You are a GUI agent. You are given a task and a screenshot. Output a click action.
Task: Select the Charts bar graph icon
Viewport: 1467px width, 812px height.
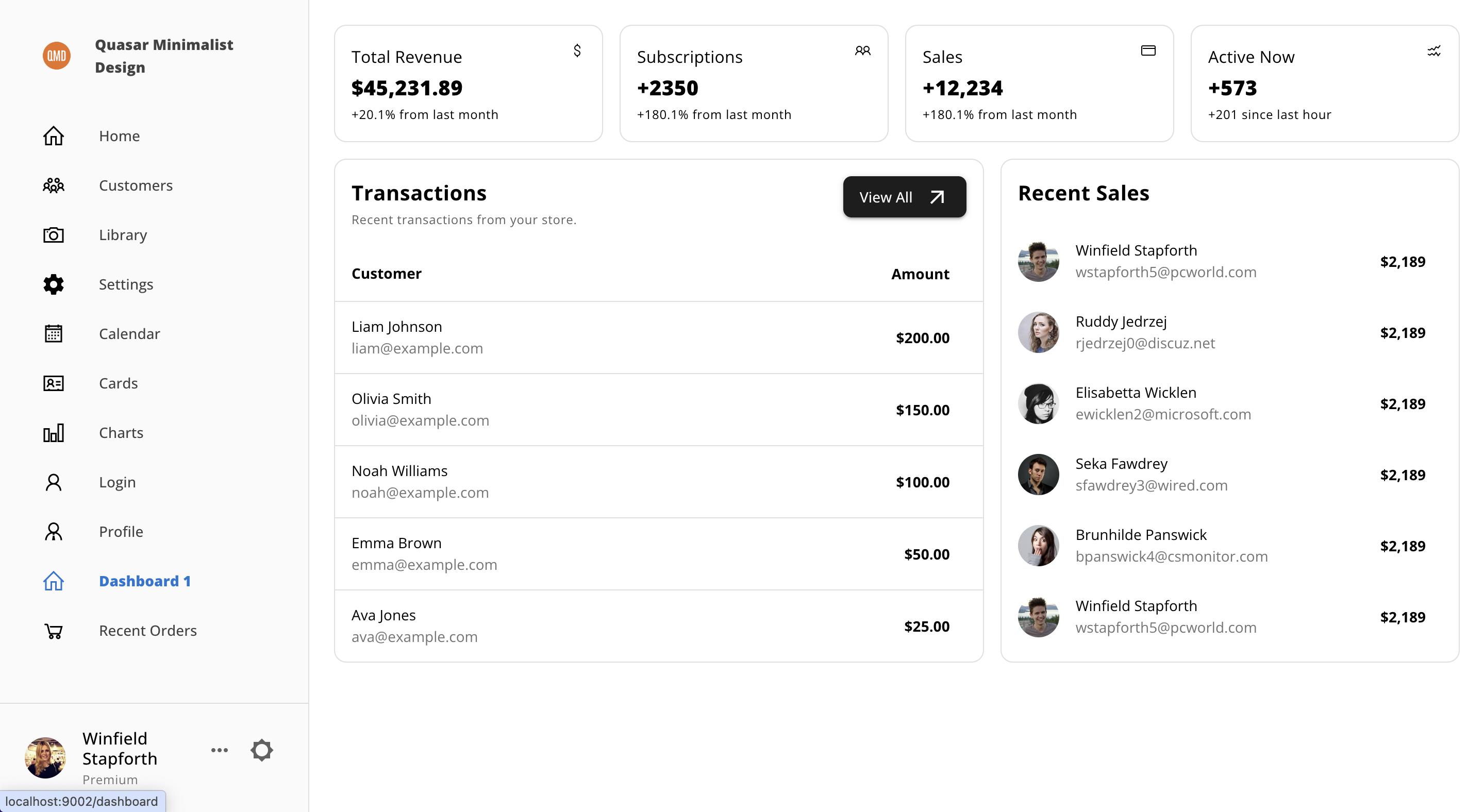(54, 433)
